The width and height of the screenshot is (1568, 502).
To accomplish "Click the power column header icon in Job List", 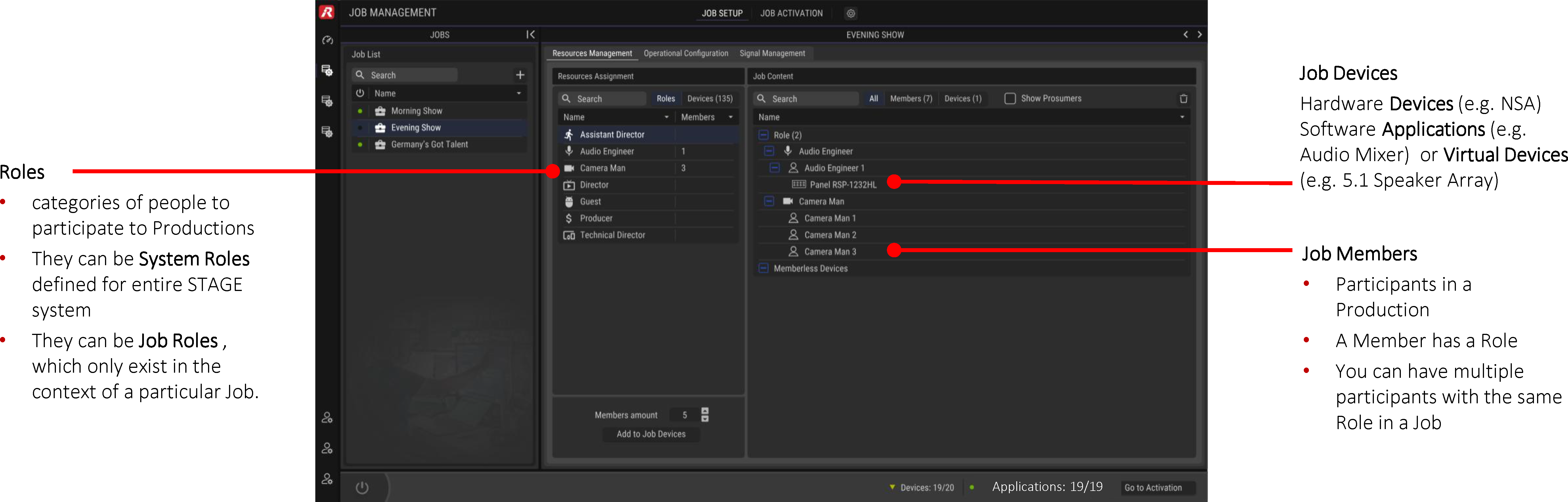I will (x=360, y=93).
